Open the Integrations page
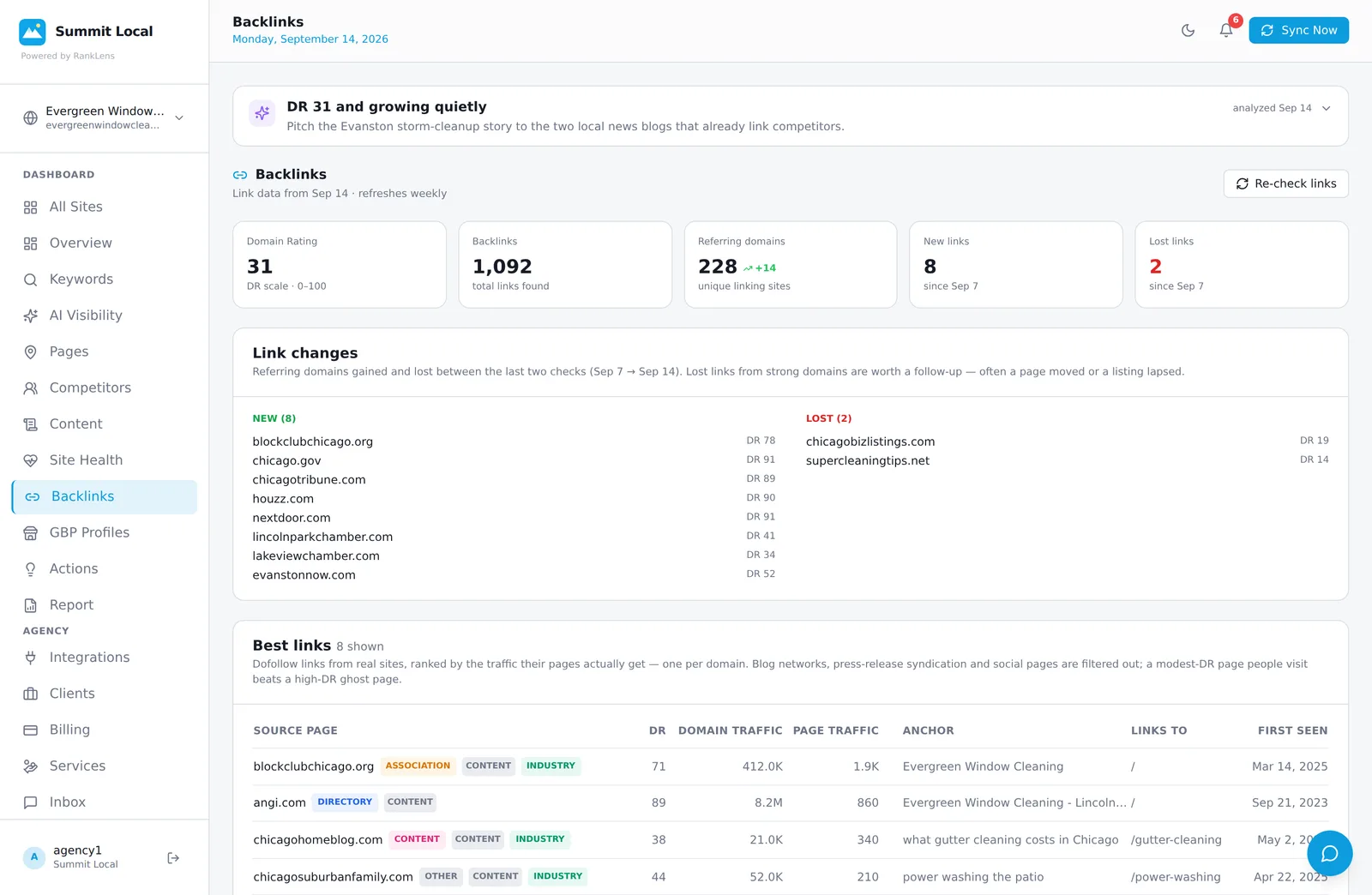This screenshot has height=895, width=1372. (105, 658)
